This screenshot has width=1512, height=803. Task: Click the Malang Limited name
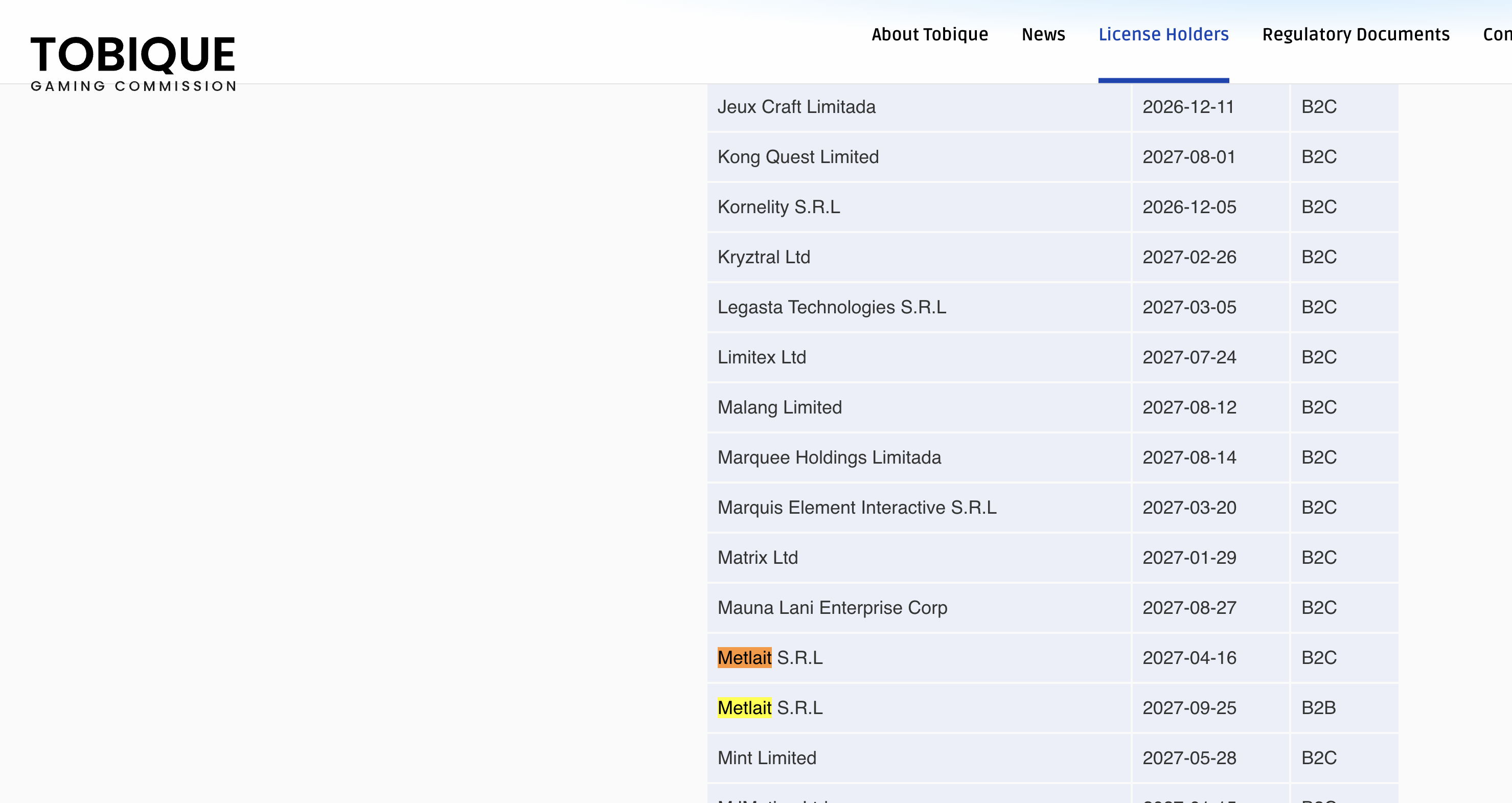780,407
